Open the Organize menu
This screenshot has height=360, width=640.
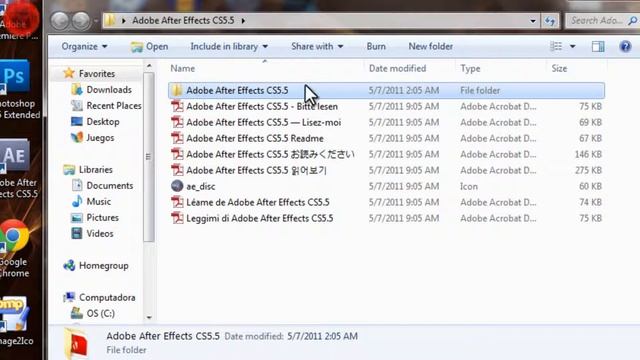tap(84, 47)
